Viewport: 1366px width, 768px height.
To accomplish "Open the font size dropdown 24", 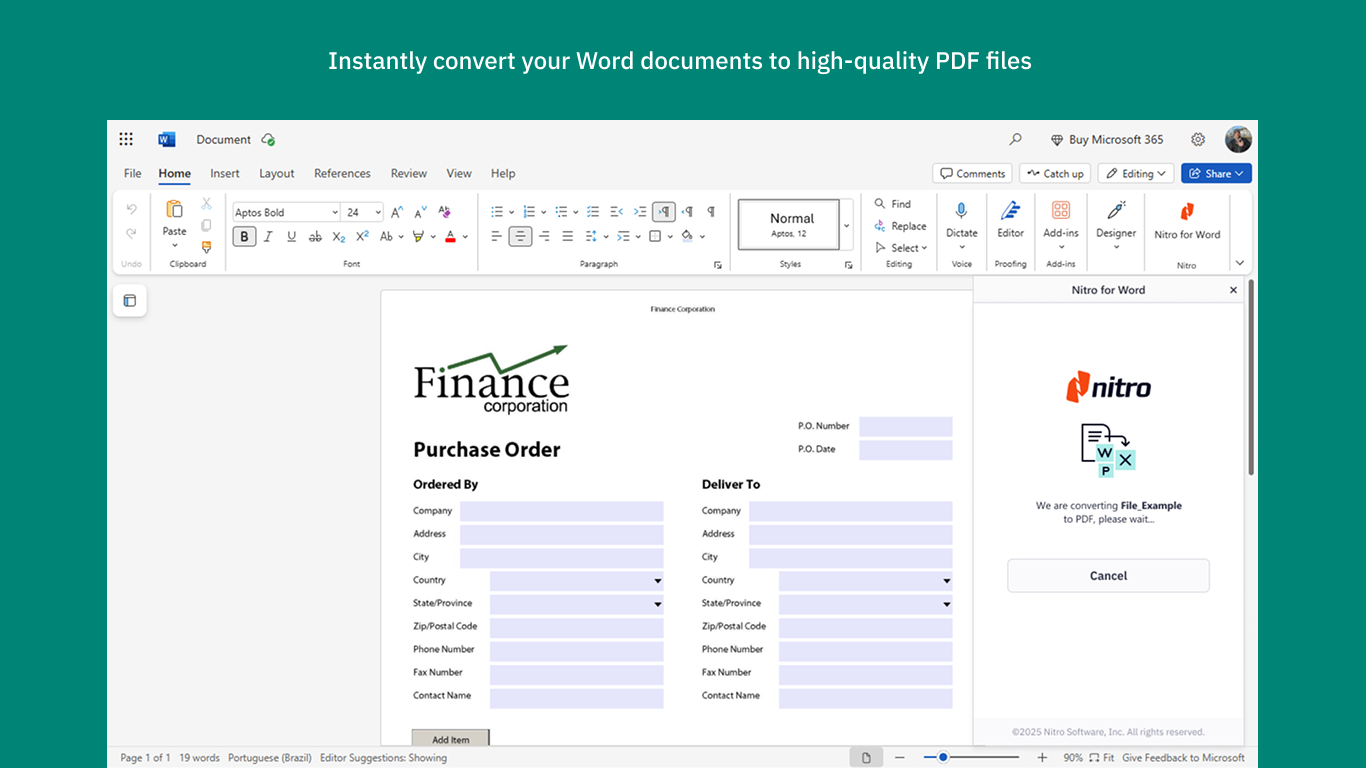I will (x=377, y=212).
